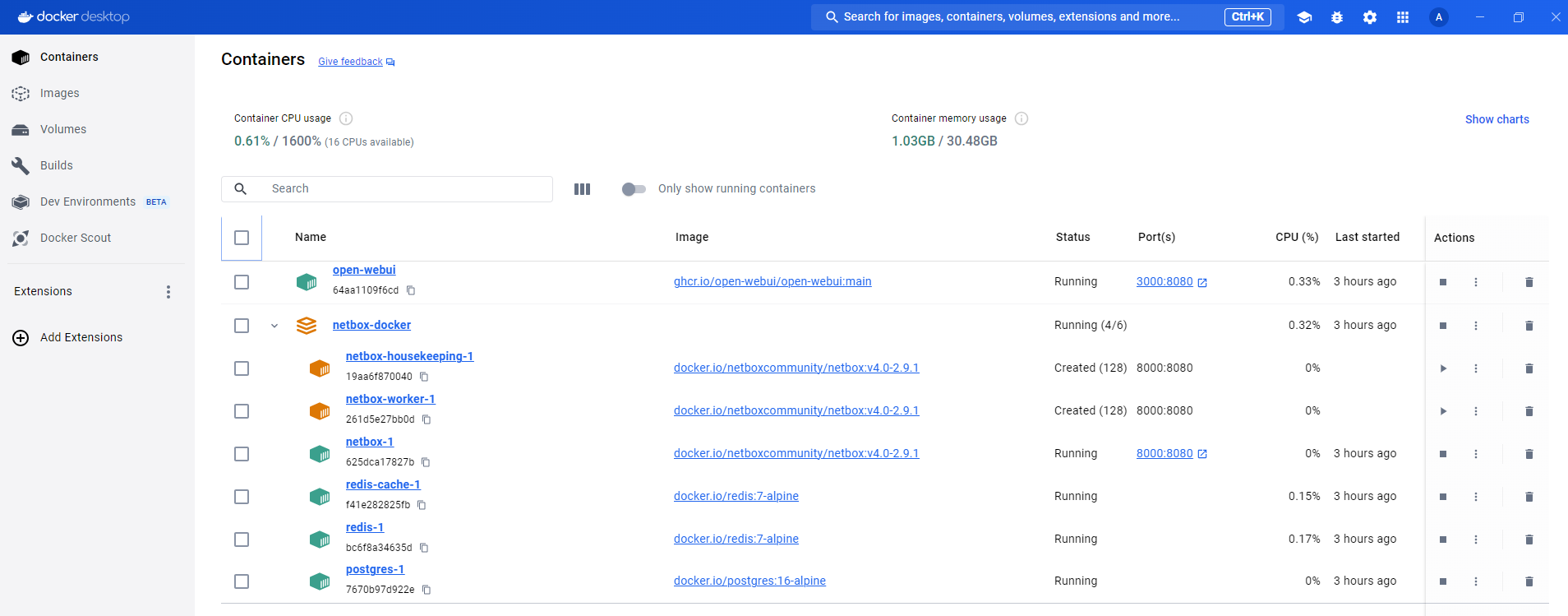Stop the netbox-1 container
The width and height of the screenshot is (1568, 616).
[1443, 454]
